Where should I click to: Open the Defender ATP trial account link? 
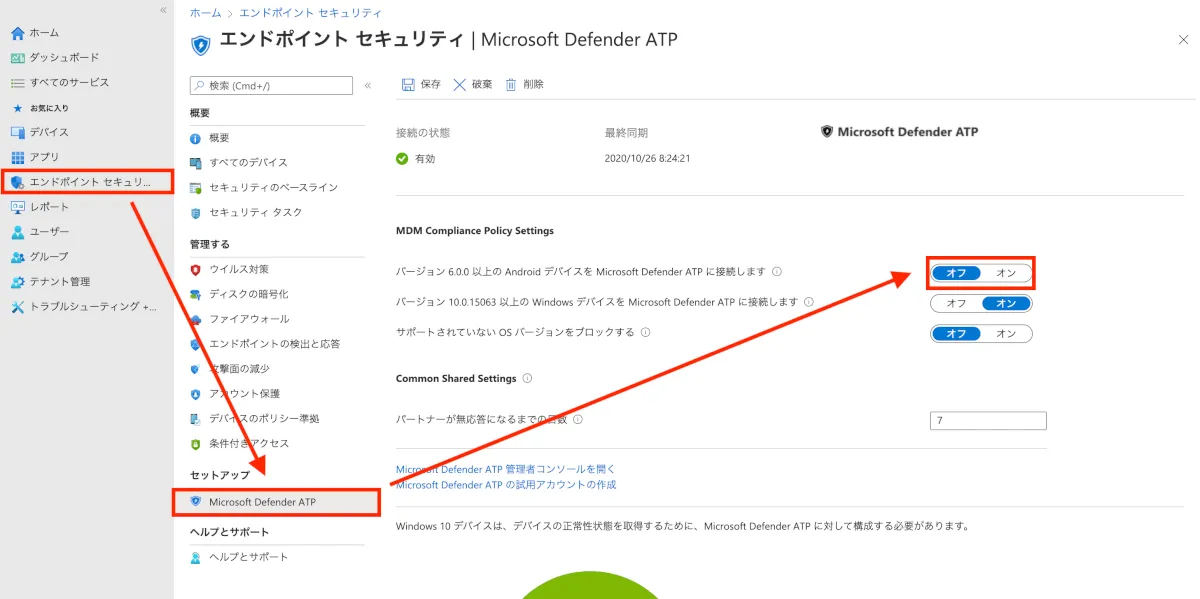pos(506,485)
